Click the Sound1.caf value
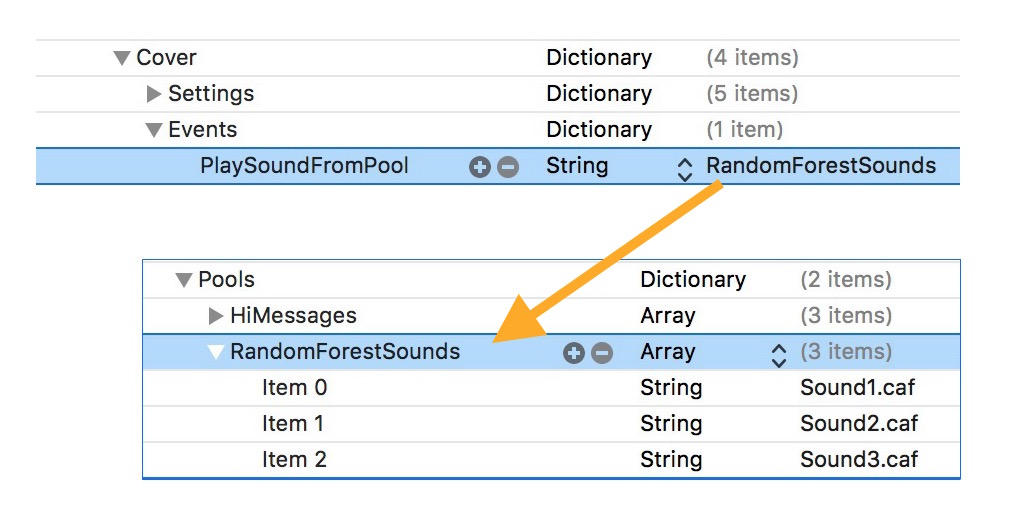 857,388
